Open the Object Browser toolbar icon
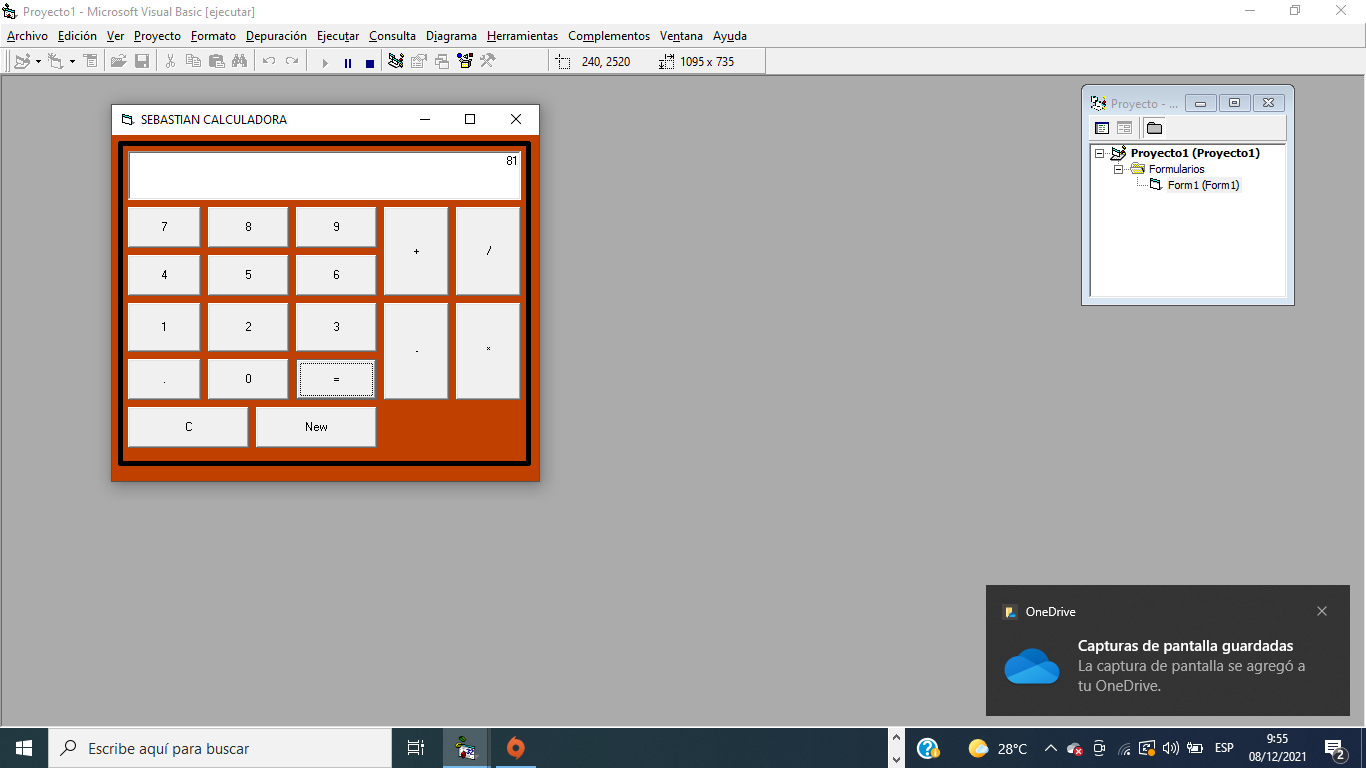The width and height of the screenshot is (1366, 768). [x=464, y=61]
